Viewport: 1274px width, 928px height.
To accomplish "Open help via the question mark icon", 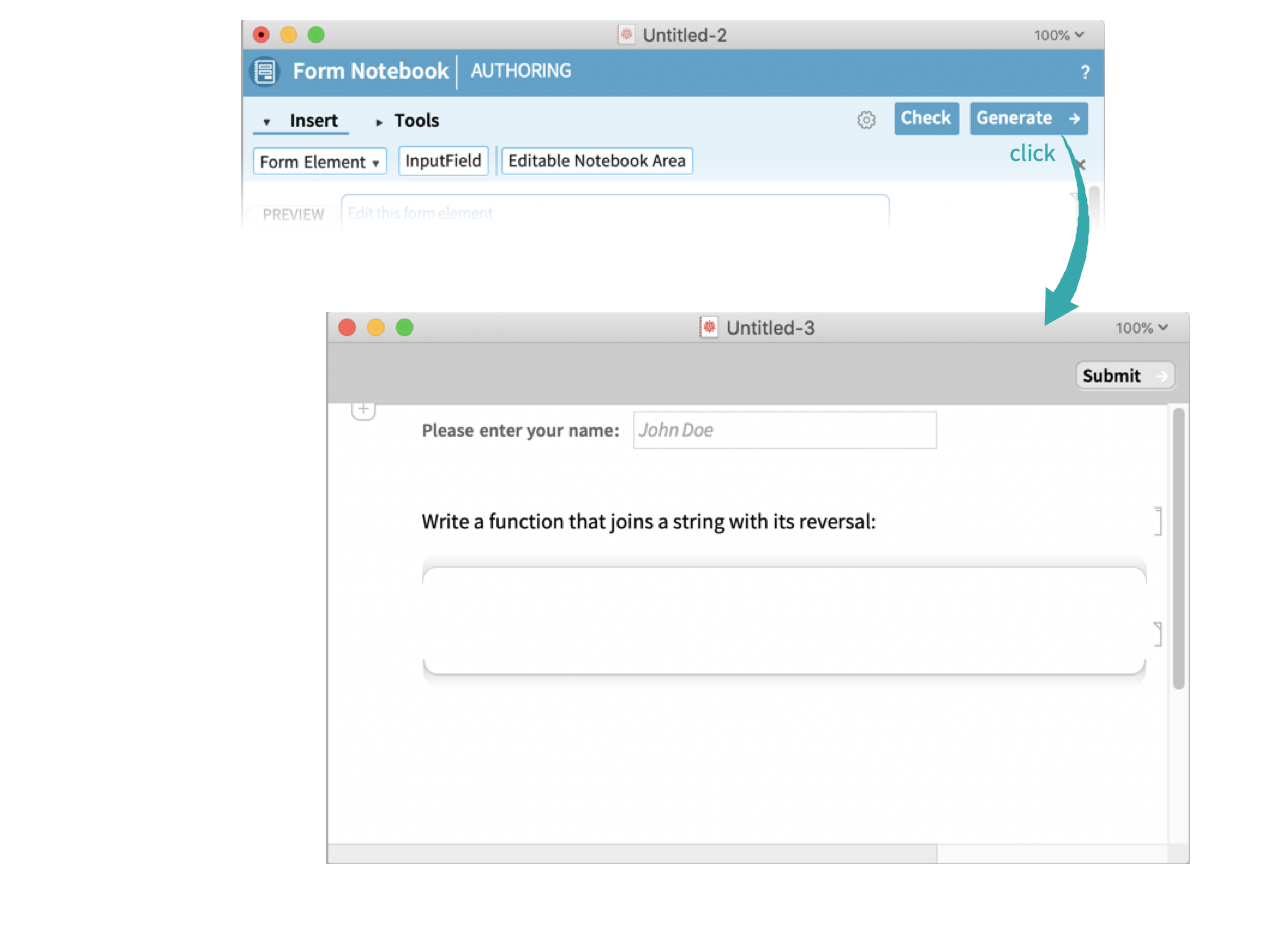I will (1085, 73).
